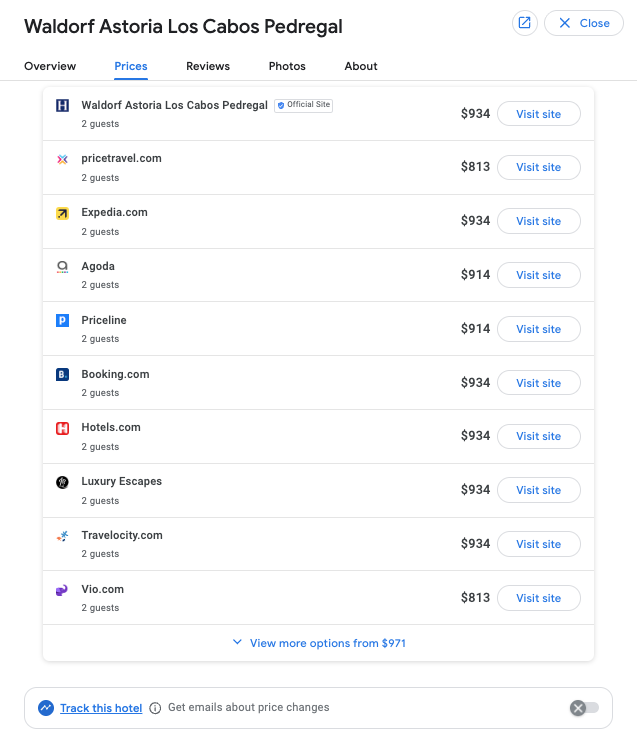Screen dimensions: 637x740
Task: Click the Hotels.com provider name
Action: coord(111,427)
